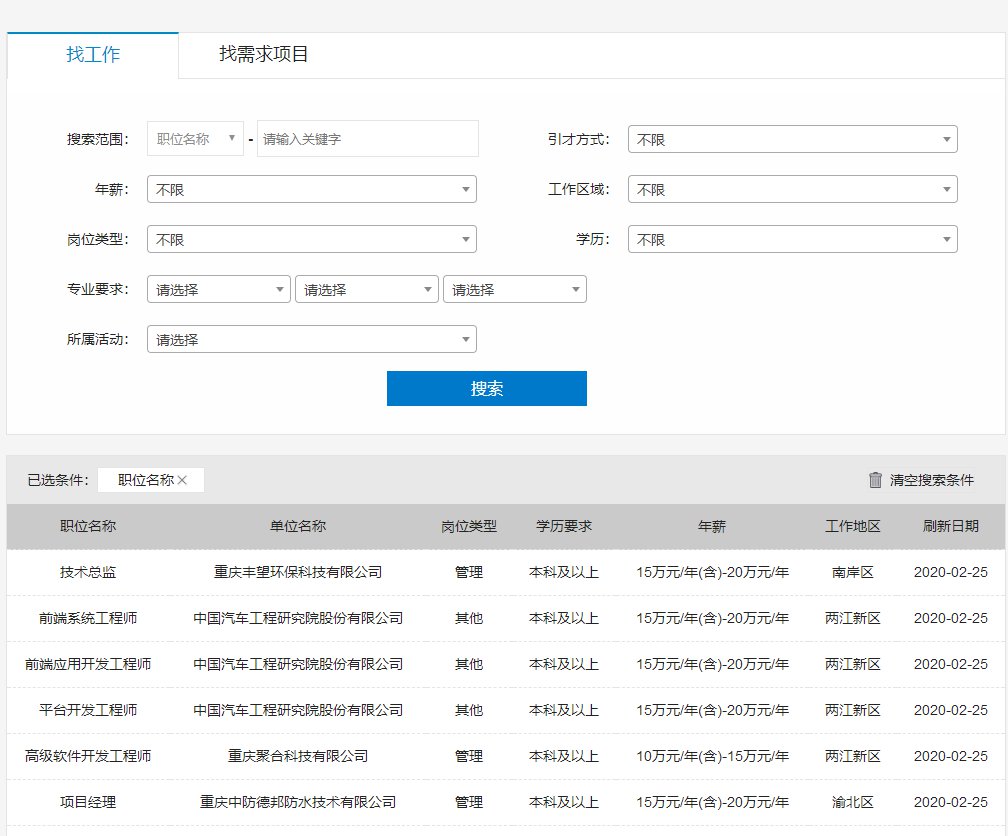This screenshot has width=1008, height=836.
Task: Open the 项目经理 job listing
Action: 88,802
